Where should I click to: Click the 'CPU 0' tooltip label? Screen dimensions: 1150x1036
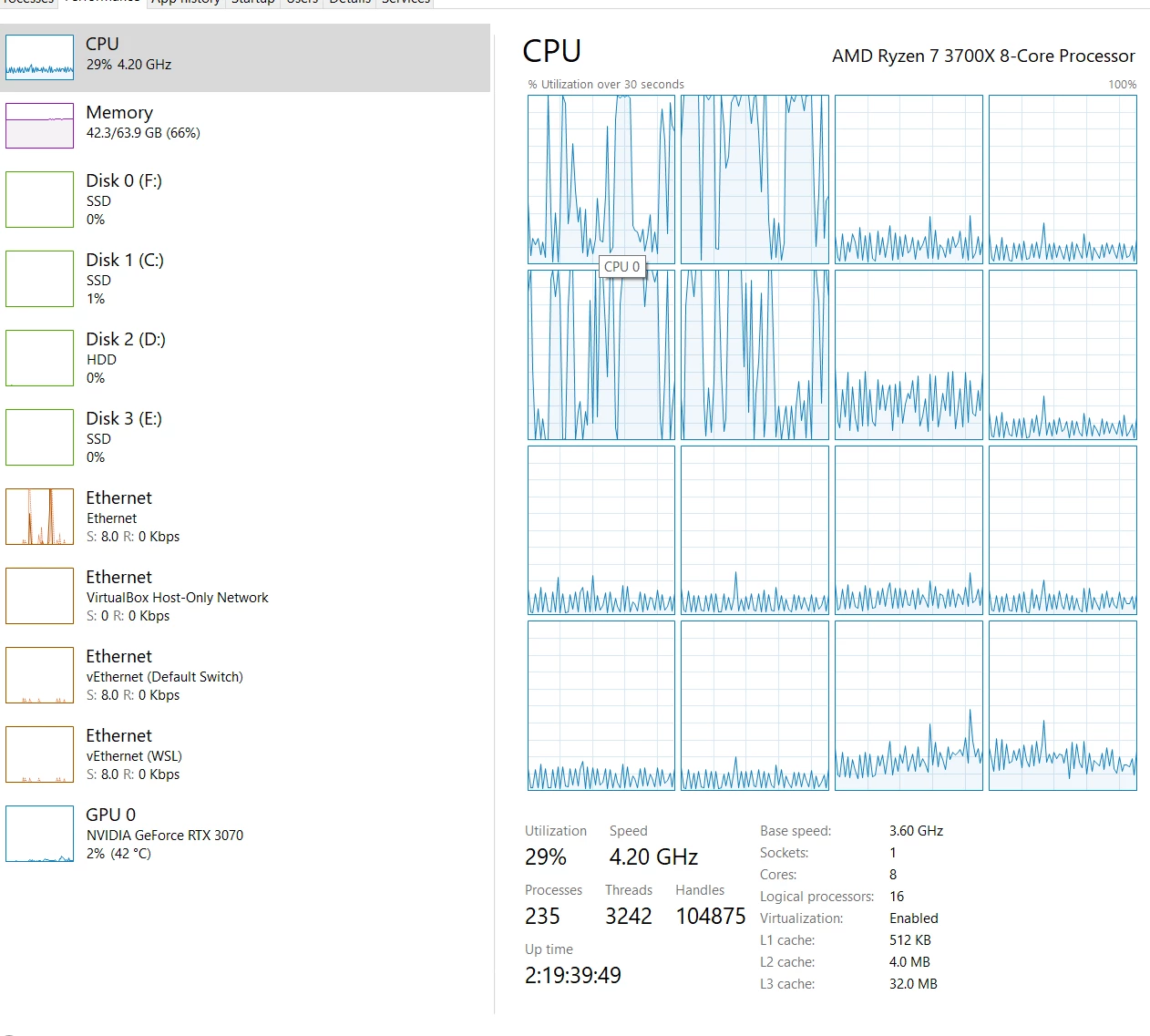622,267
